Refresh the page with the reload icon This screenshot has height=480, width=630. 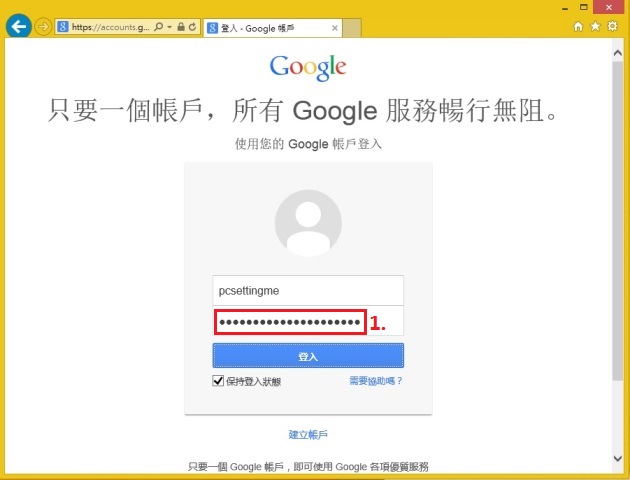click(192, 27)
